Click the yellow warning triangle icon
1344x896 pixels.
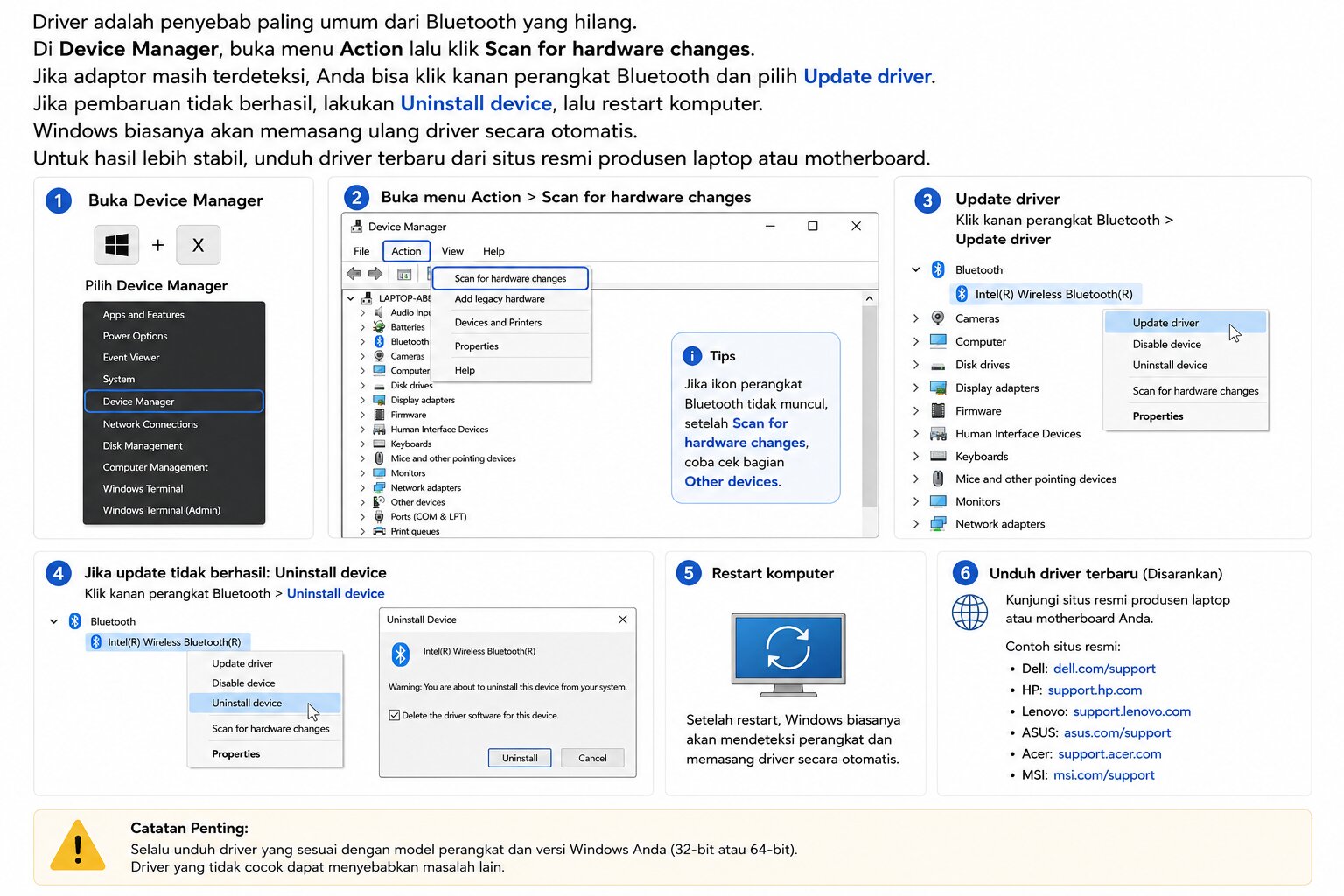pyautogui.click(x=78, y=846)
